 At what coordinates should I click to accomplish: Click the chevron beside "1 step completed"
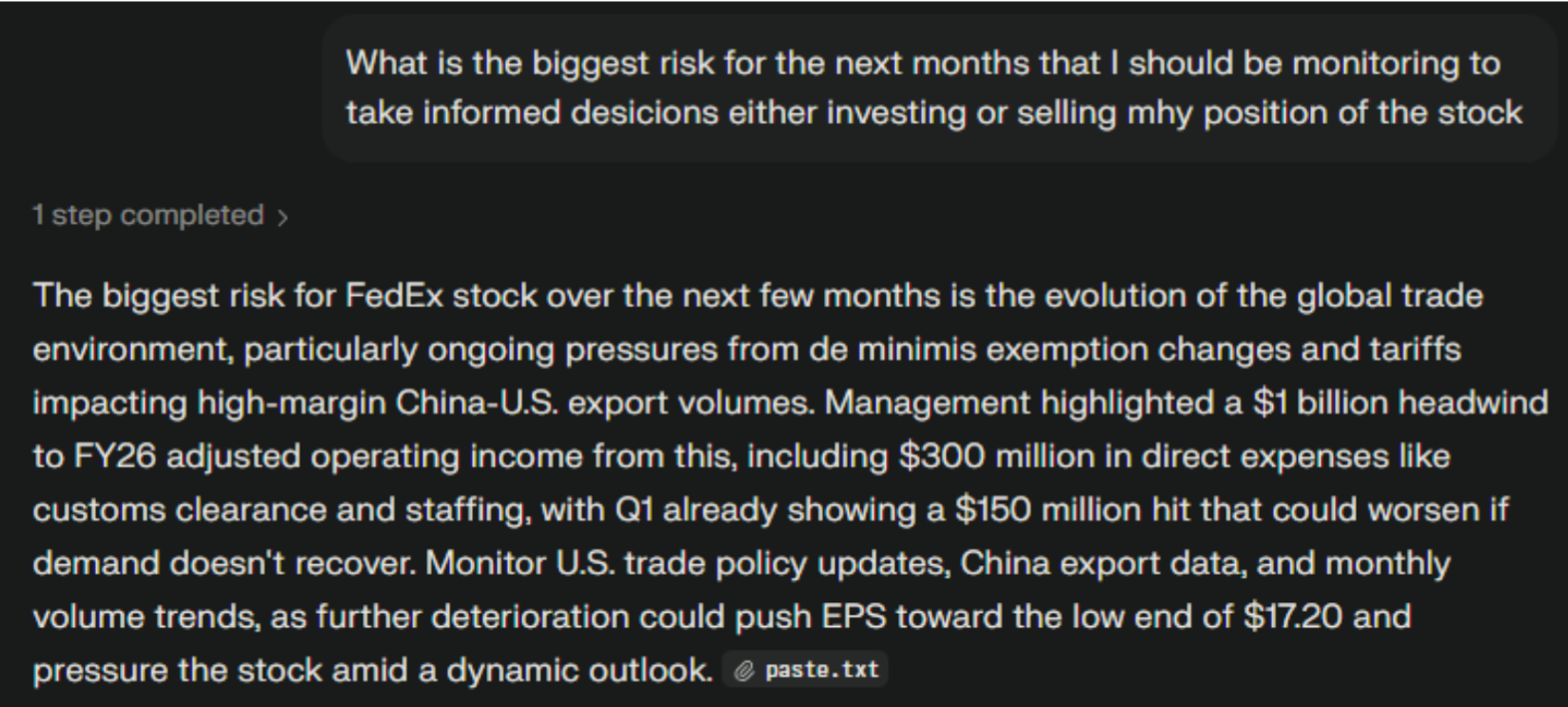283,217
